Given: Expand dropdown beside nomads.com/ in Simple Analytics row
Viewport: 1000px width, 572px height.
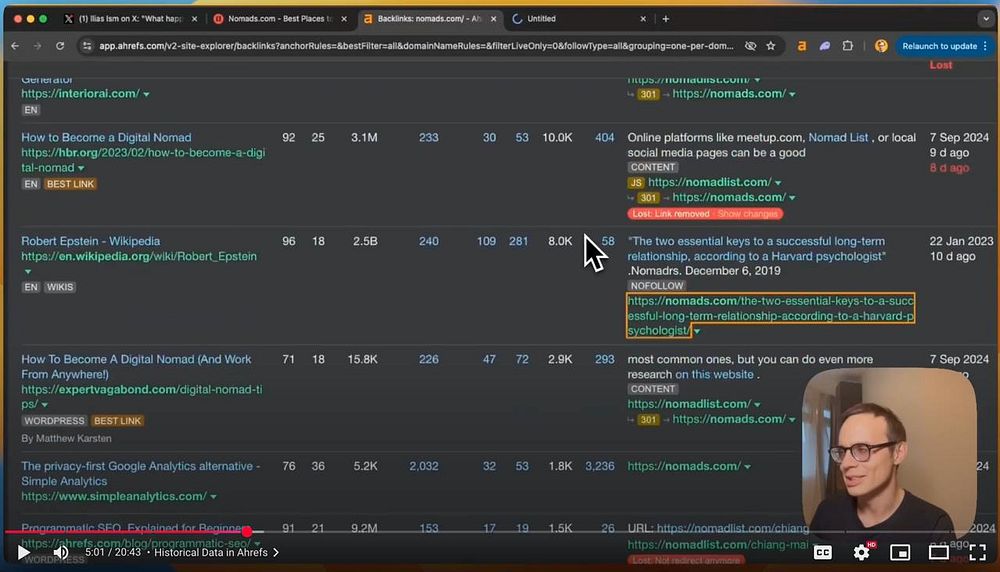Looking at the screenshot, I should pyautogui.click(x=747, y=467).
